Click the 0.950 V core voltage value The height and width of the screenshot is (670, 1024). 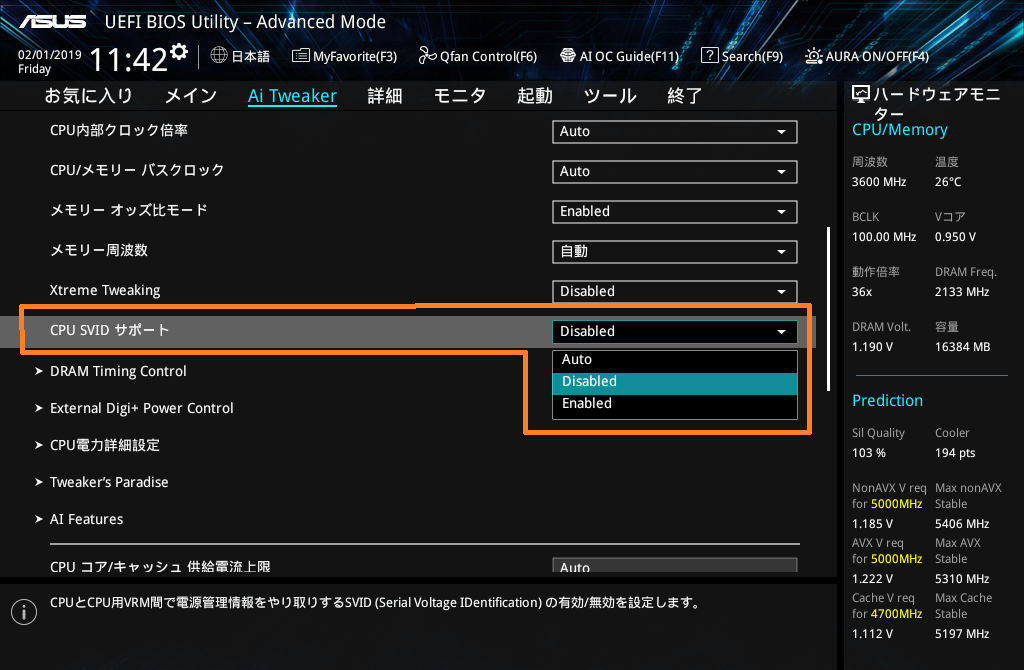point(955,237)
